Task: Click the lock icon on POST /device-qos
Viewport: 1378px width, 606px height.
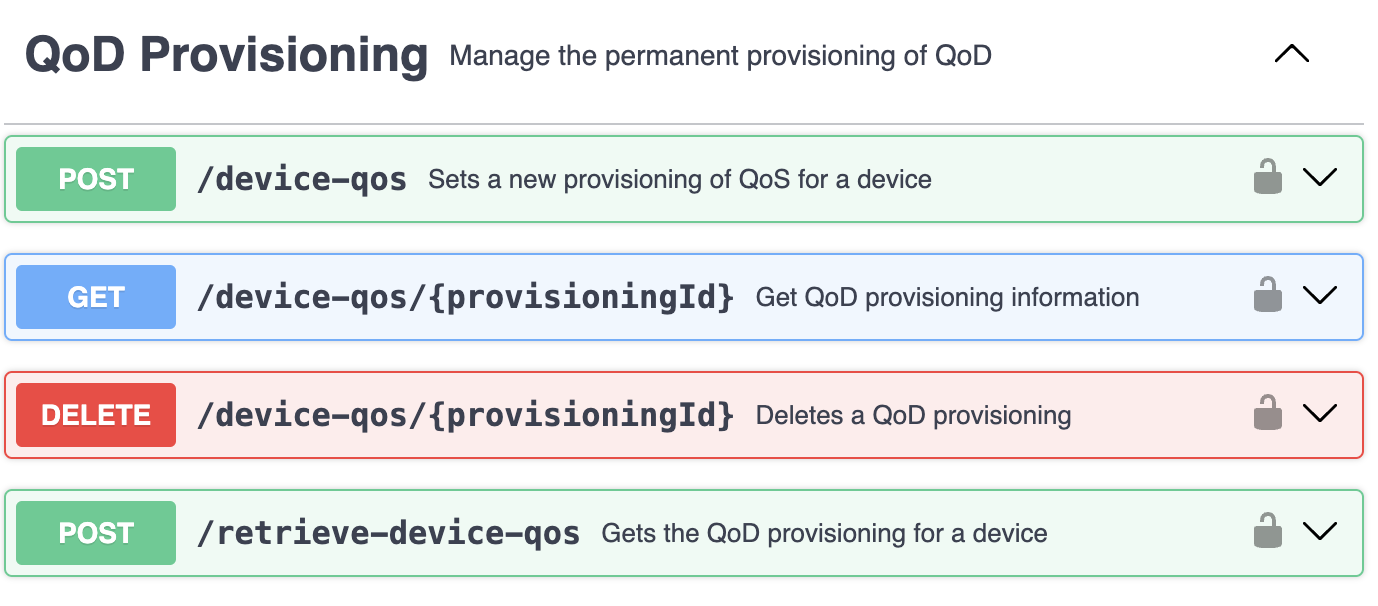Action: (1267, 177)
